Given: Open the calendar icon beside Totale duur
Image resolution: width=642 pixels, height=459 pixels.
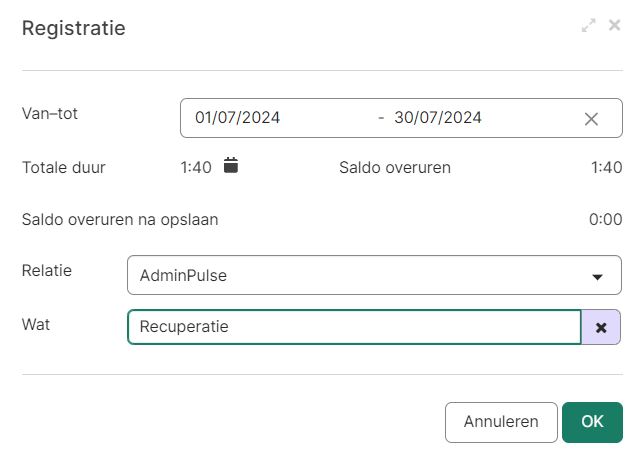Looking at the screenshot, I should point(231,165).
